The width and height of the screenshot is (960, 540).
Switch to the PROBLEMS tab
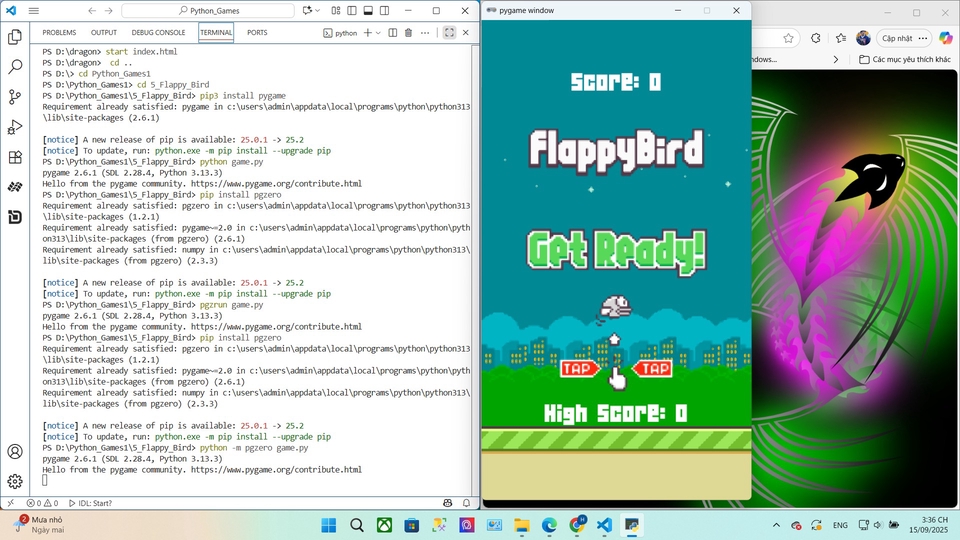(x=59, y=33)
